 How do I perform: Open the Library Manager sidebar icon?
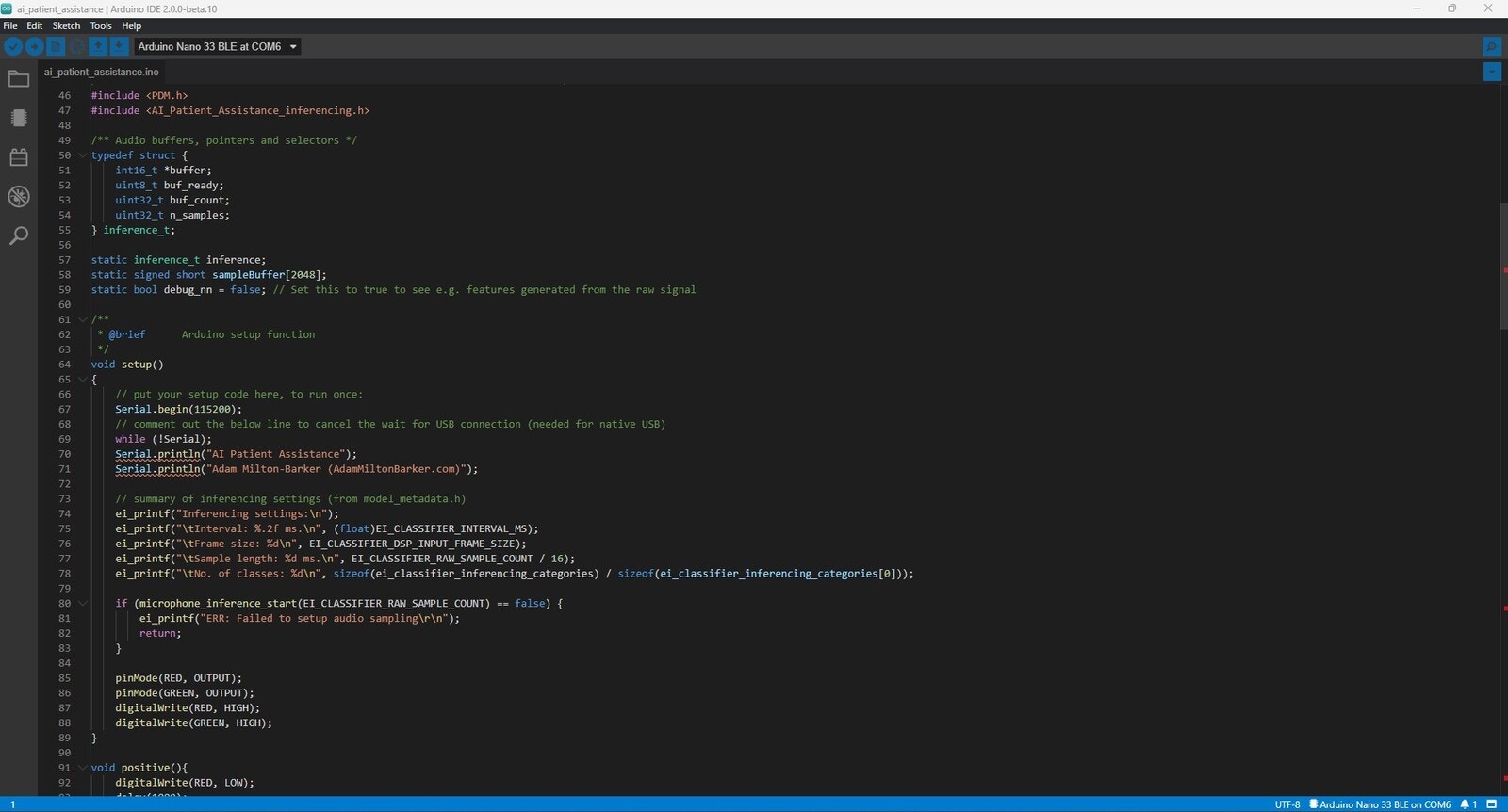click(19, 157)
